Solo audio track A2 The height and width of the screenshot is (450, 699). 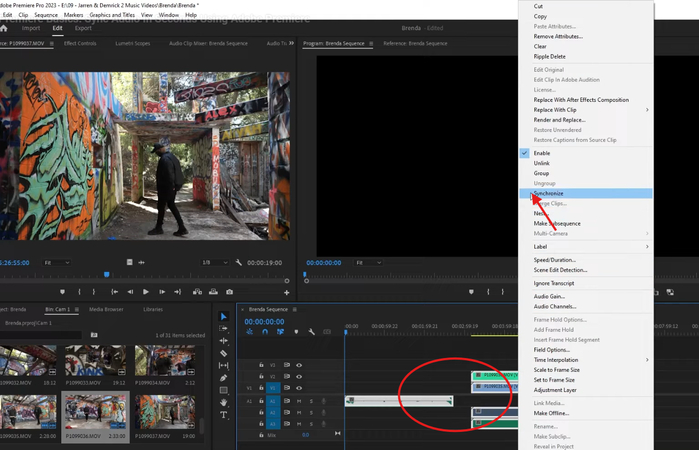311,413
